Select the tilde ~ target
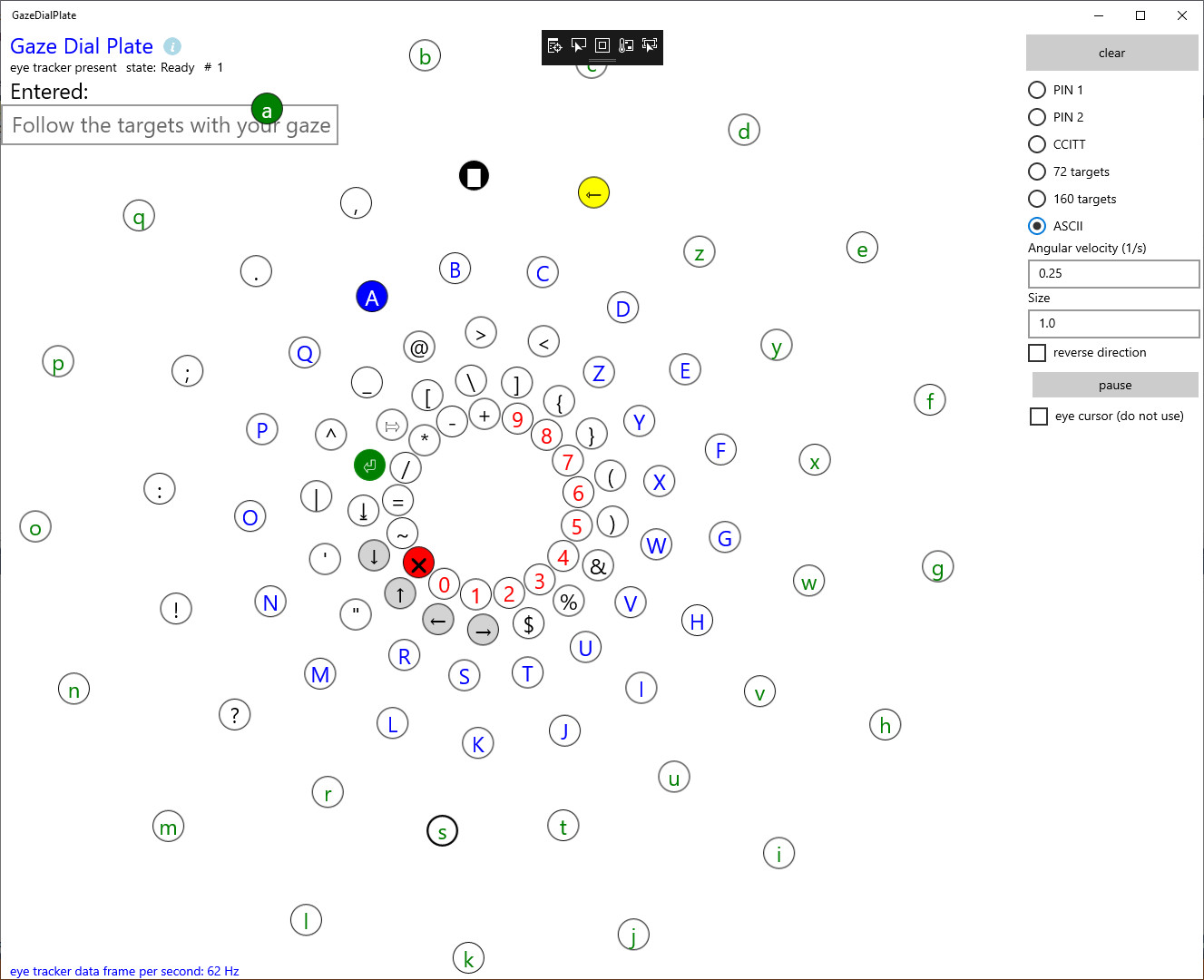 pos(403,534)
